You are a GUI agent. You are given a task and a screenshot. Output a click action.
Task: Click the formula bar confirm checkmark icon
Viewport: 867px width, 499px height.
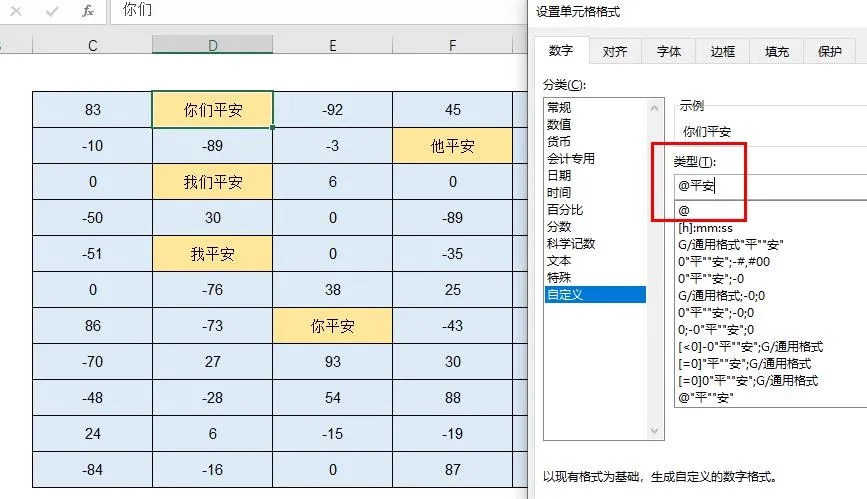52,11
